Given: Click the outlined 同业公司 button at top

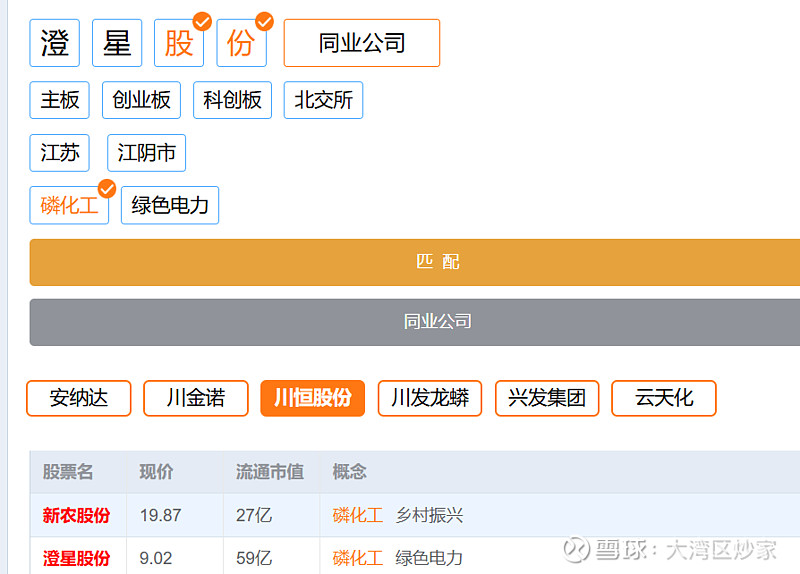Looking at the screenshot, I should click(362, 43).
